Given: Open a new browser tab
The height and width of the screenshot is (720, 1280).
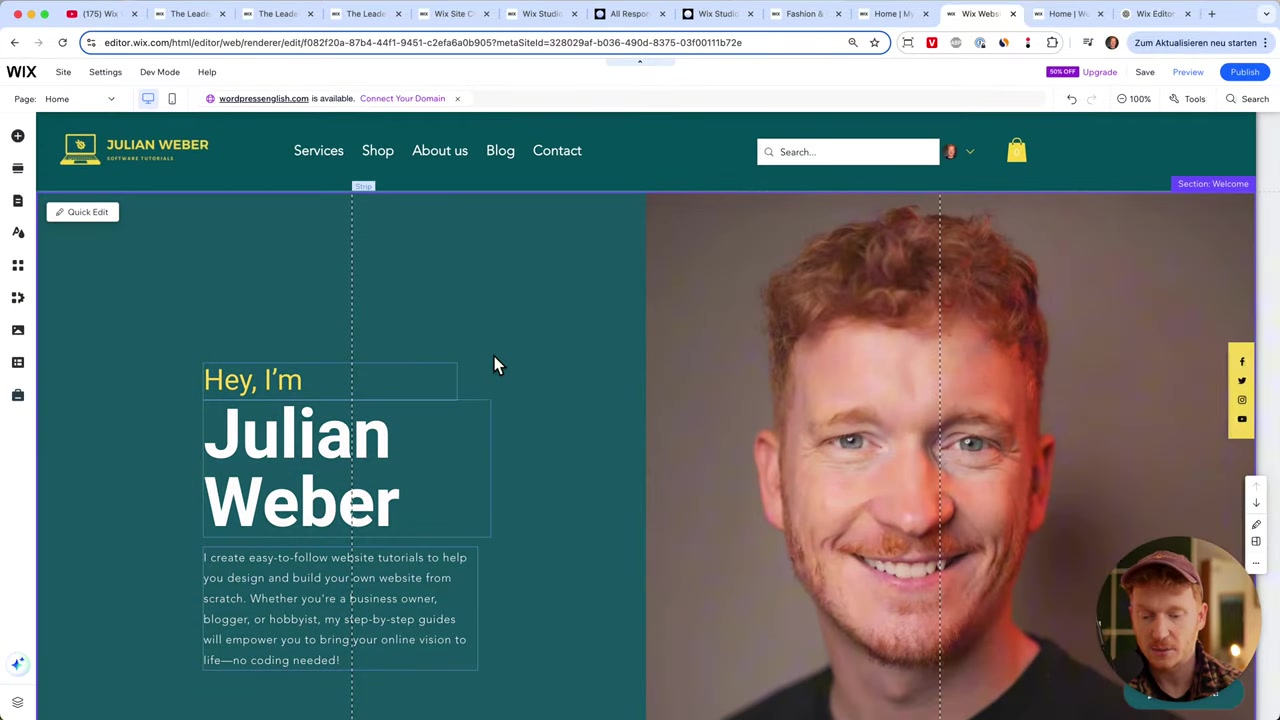Looking at the screenshot, I should point(1211,14).
